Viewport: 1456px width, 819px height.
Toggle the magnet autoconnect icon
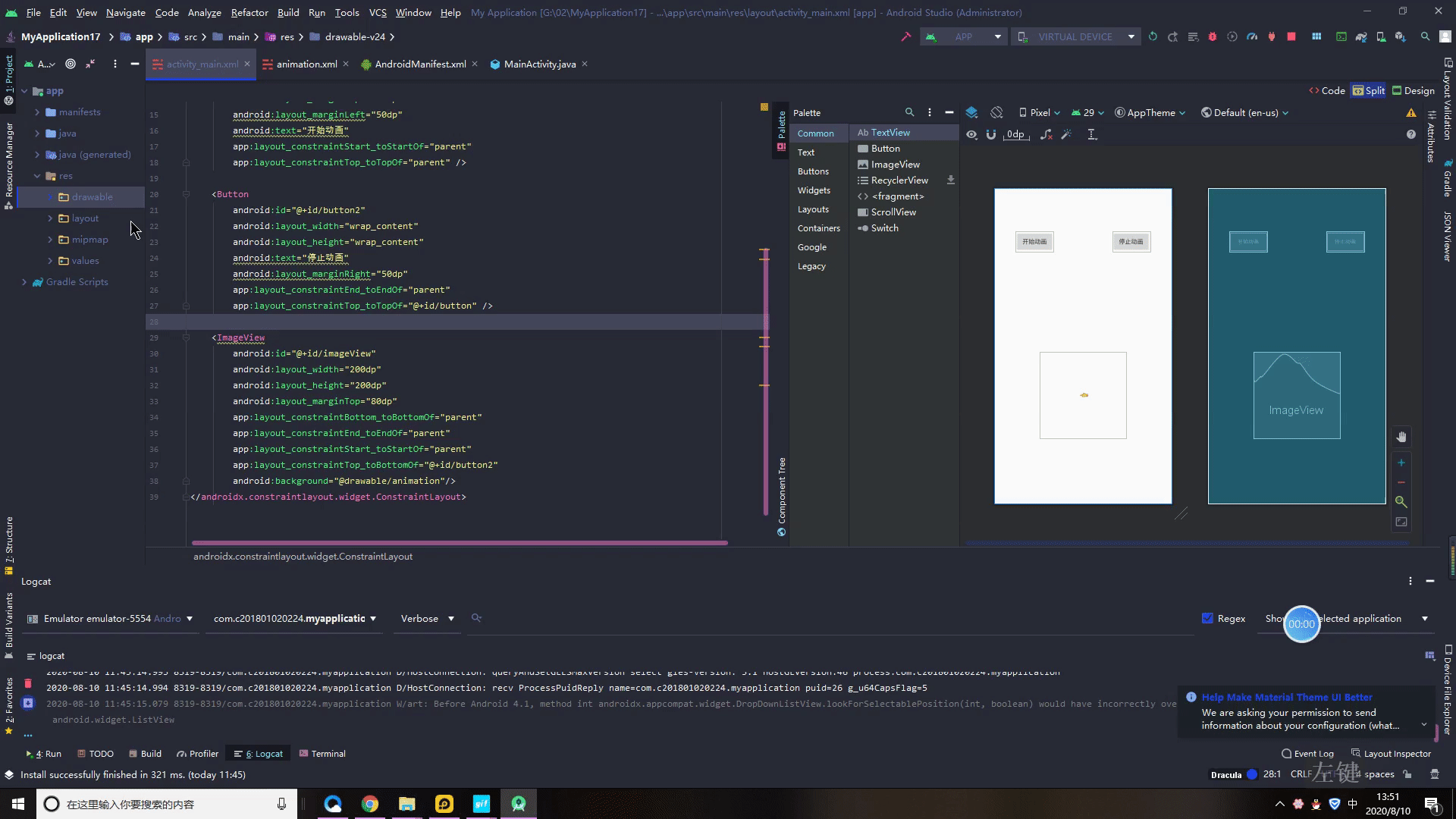pos(990,134)
